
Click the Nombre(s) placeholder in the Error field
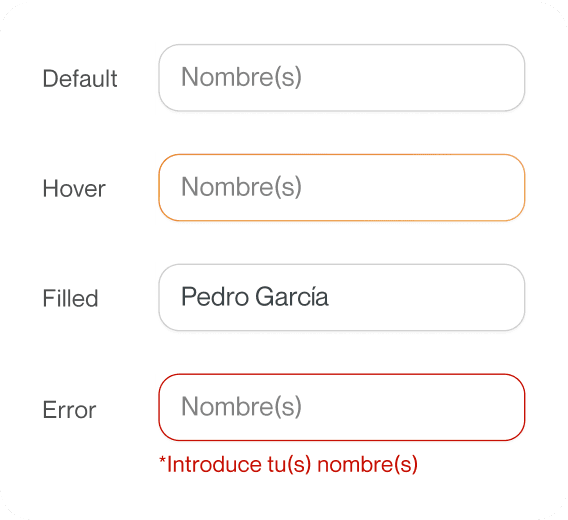tap(241, 407)
